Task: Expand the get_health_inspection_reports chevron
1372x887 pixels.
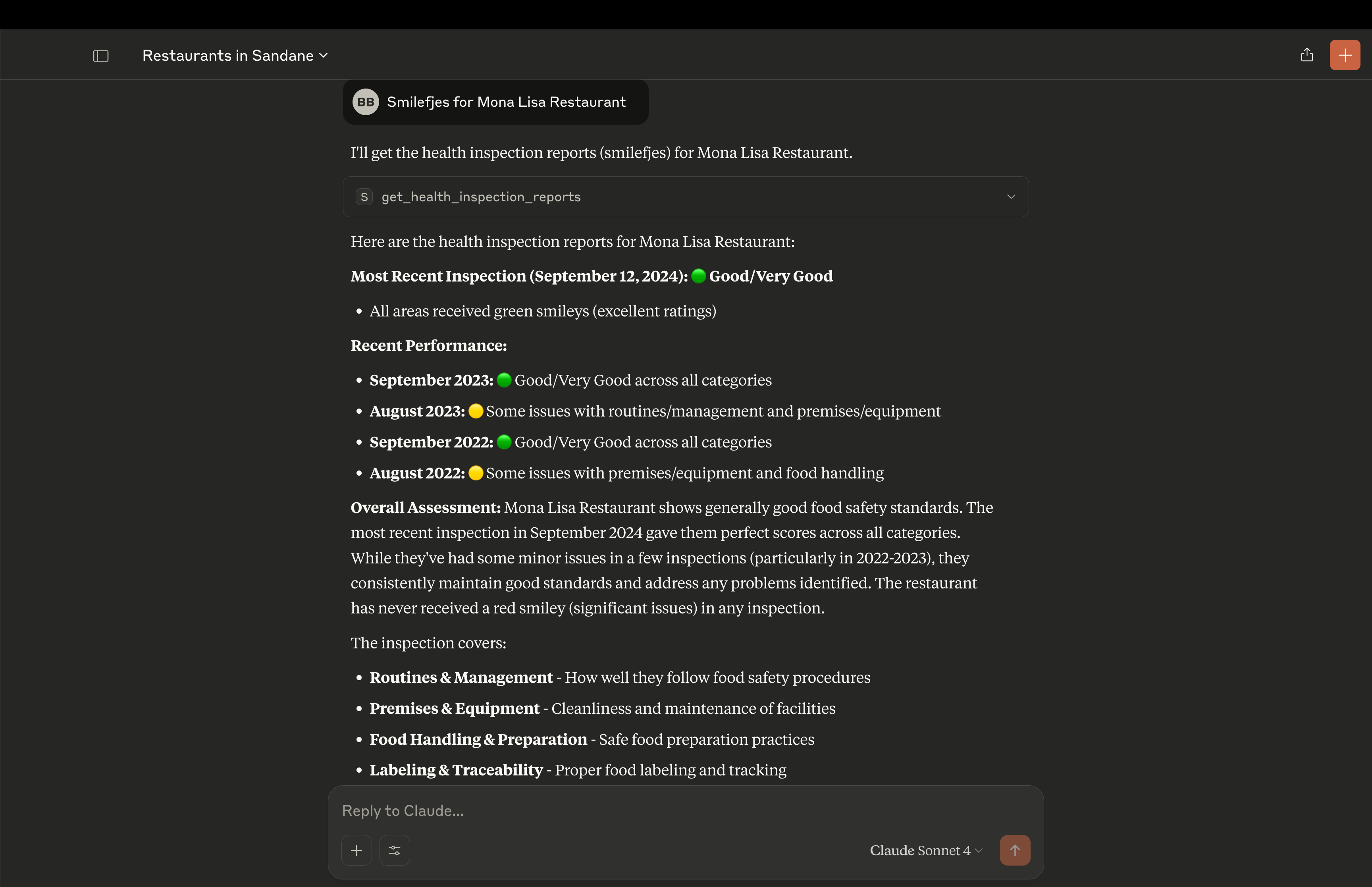Action: (x=1010, y=197)
